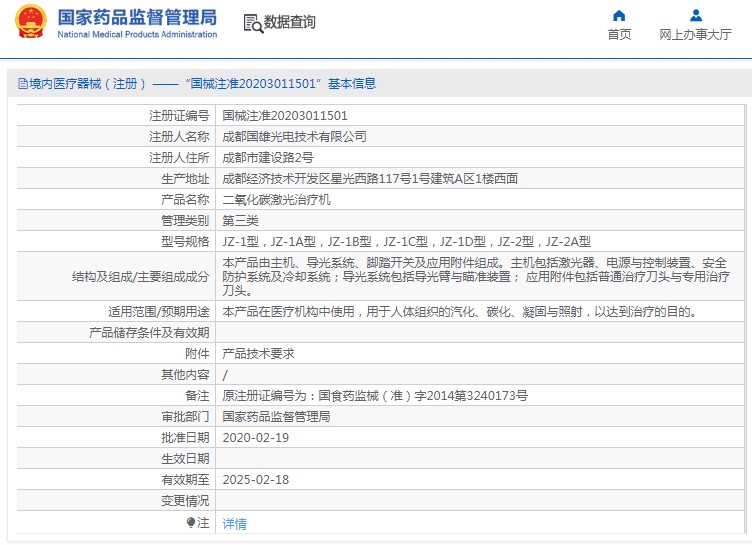752x545 pixels.
Task: Click the 注册人住所 row label
Action: 179,158
